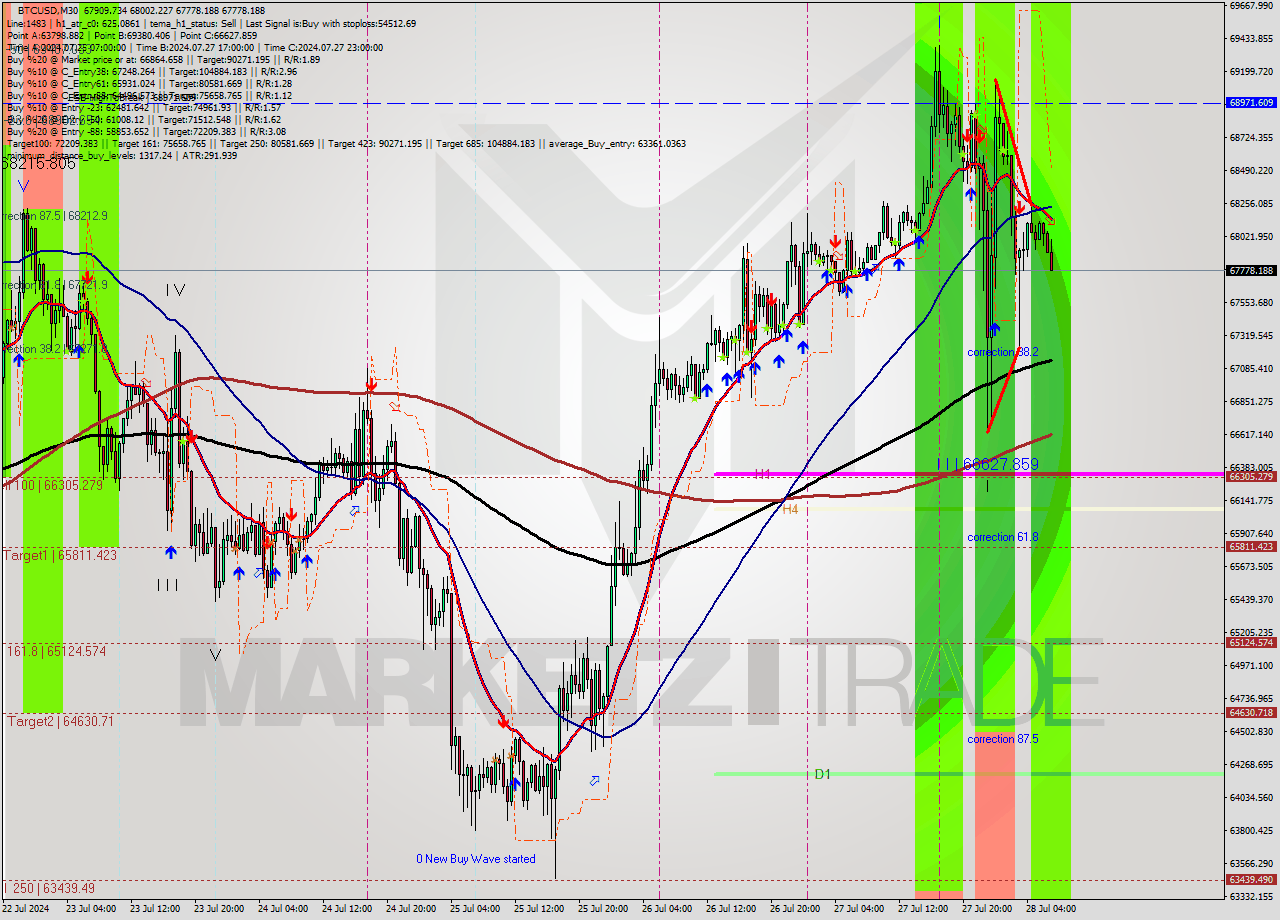The width and height of the screenshot is (1280, 920).
Task: Click the '23 Jul 12:00' time label
Action: pyautogui.click(x=155, y=909)
